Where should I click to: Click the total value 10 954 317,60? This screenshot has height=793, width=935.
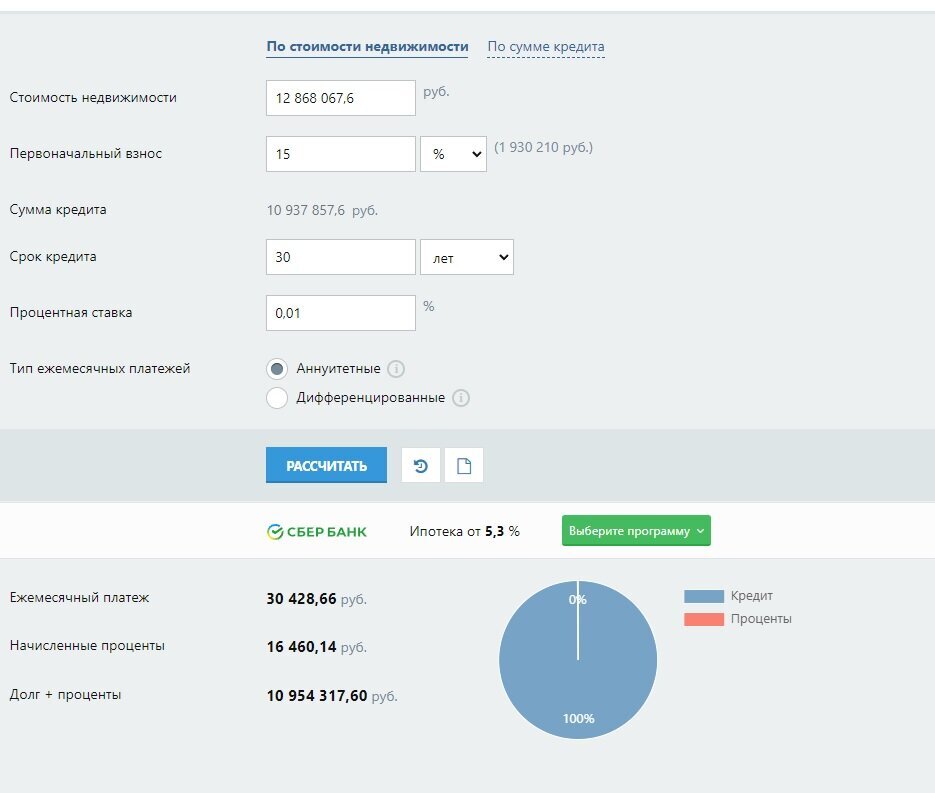pos(317,696)
